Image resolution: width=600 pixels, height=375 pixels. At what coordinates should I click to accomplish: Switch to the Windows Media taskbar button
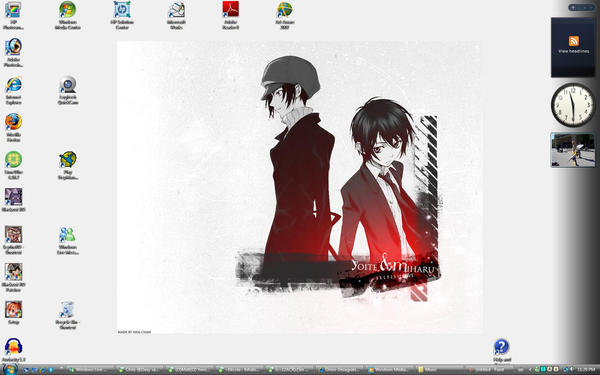point(390,370)
